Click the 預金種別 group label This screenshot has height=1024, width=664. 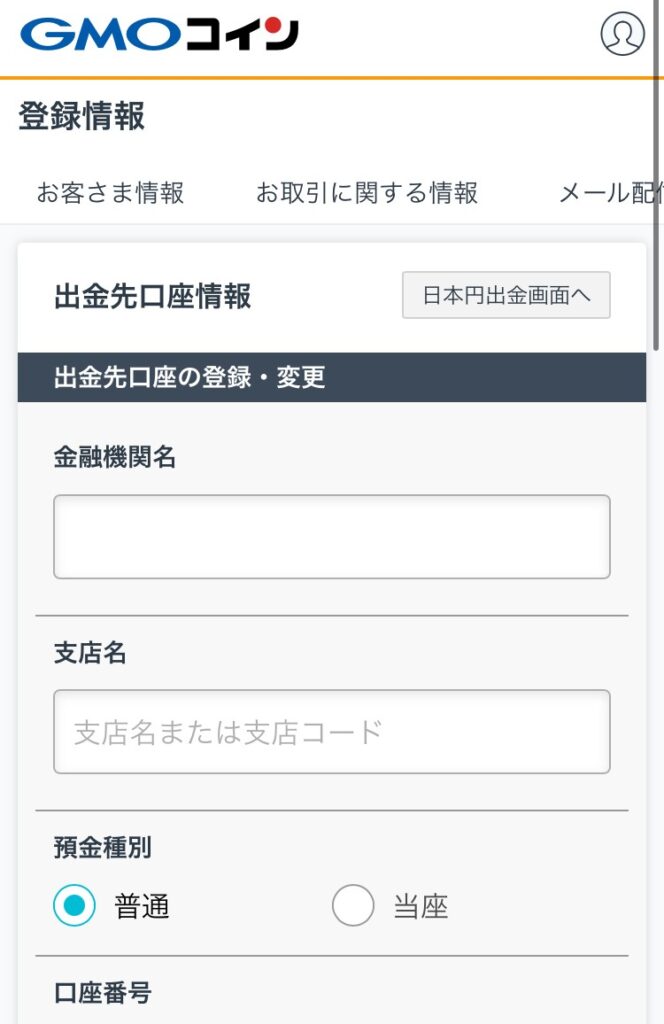pos(103,848)
